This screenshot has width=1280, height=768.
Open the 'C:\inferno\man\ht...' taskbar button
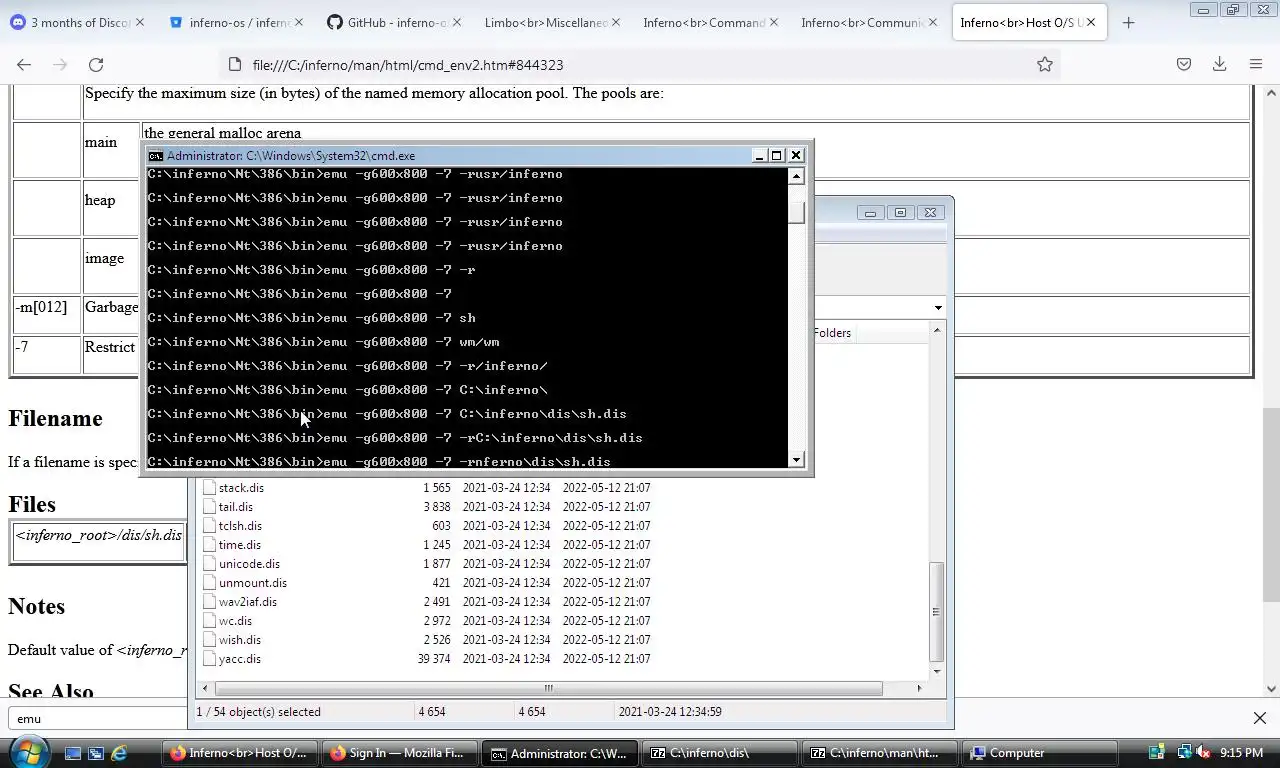click(x=879, y=753)
